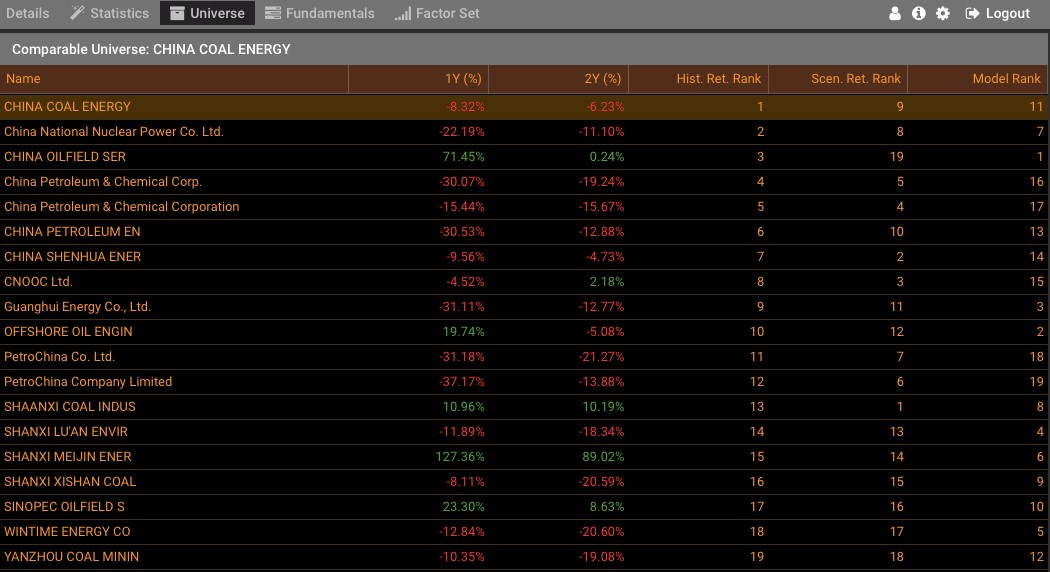Select the CNOOC Ltd. row
1050x572 pixels.
point(525,282)
